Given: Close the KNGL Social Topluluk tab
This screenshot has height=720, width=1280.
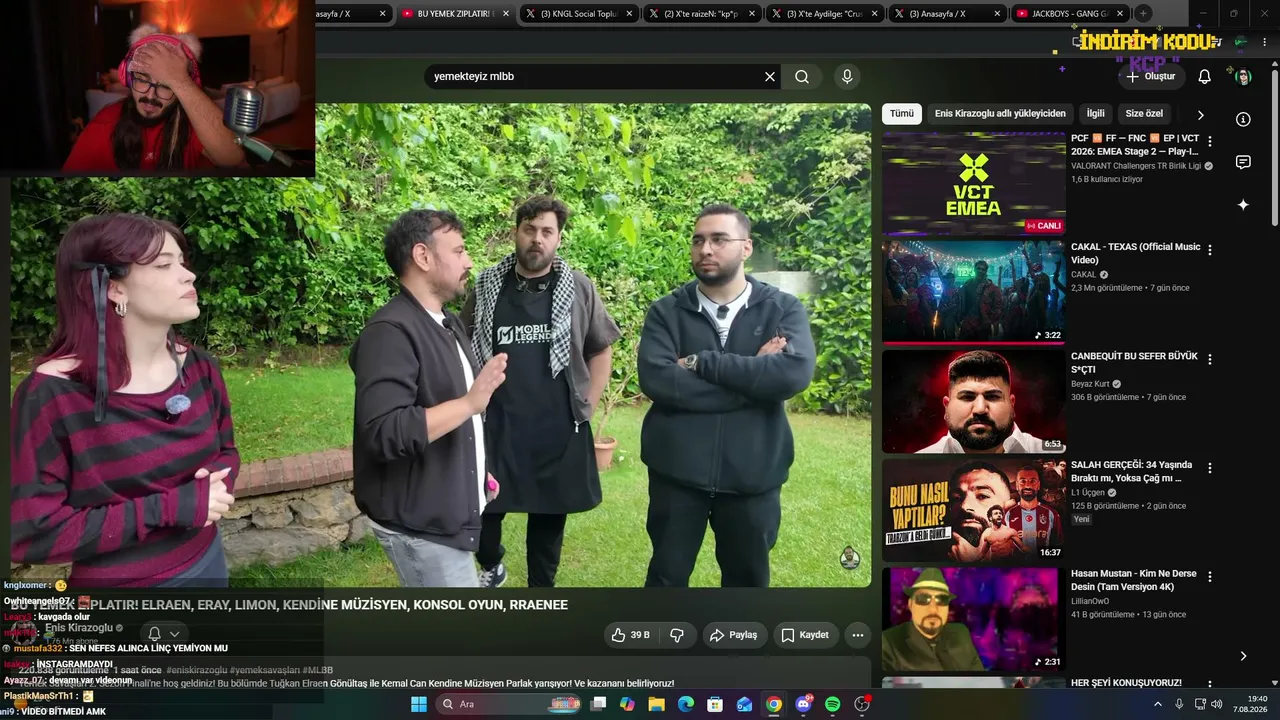Looking at the screenshot, I should tap(630, 14).
